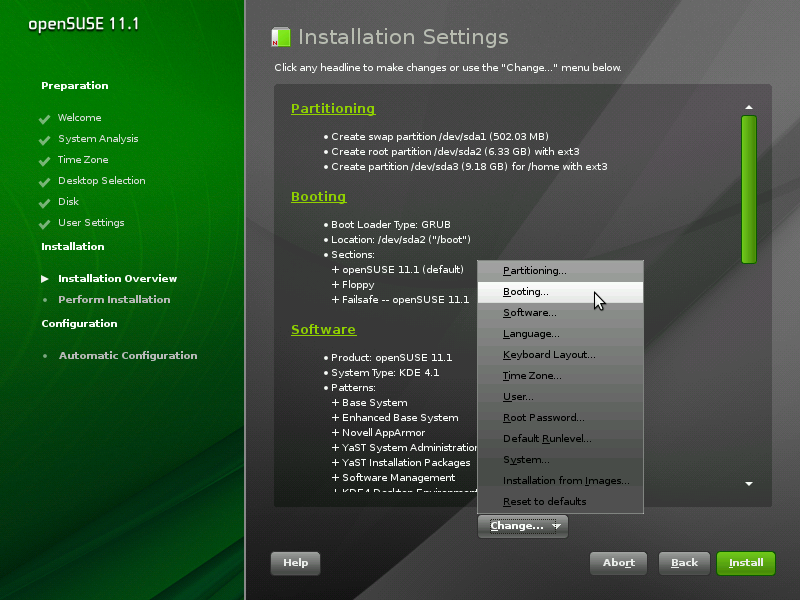This screenshot has width=800, height=600.
Task: Choose User... from the Change menu
Action: coord(560,396)
